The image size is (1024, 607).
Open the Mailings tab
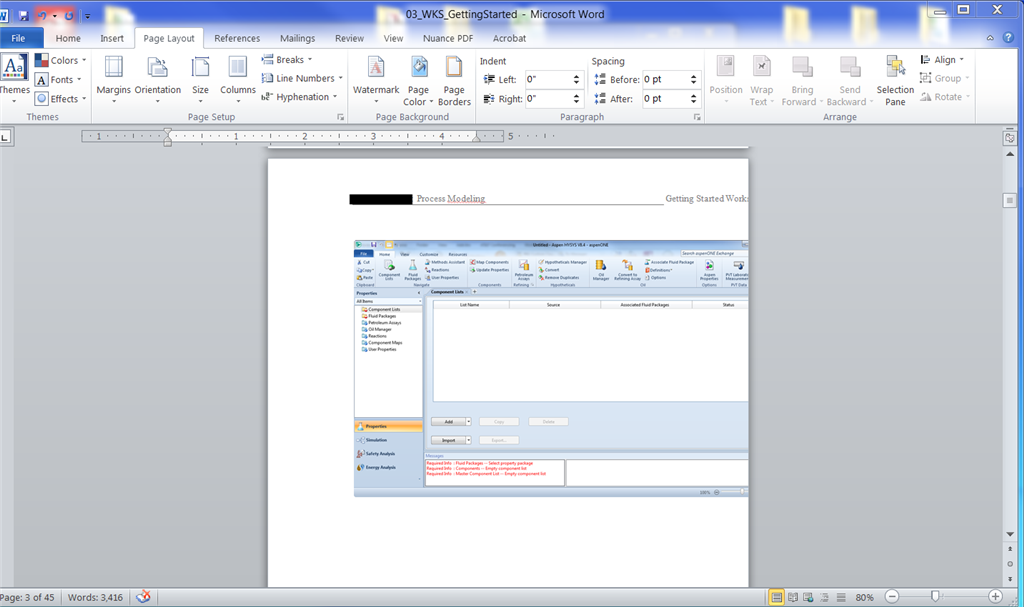(x=297, y=38)
